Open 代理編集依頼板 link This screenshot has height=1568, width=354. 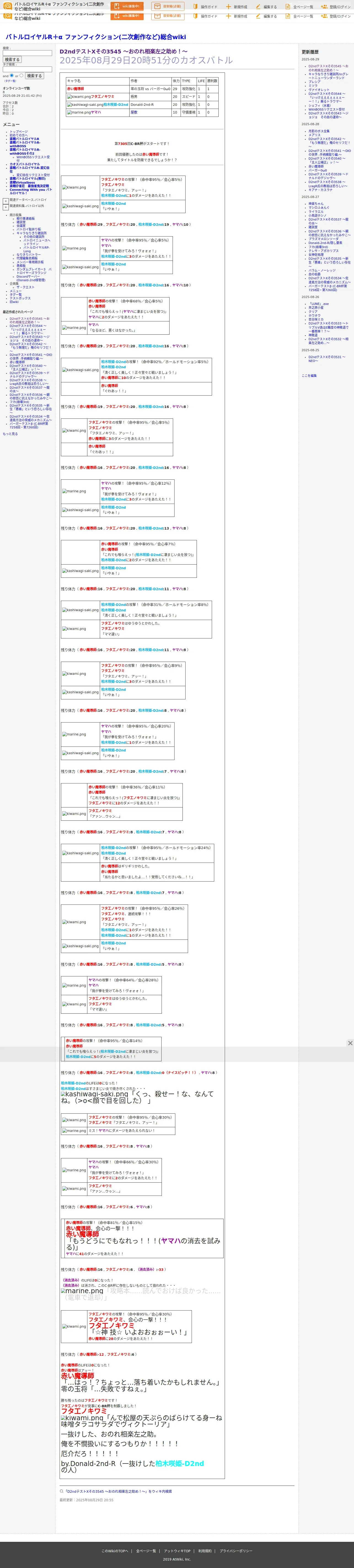pos(27,258)
